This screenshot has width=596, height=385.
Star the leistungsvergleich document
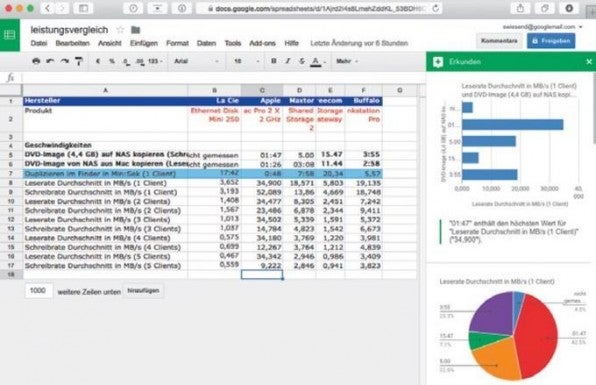(x=120, y=30)
